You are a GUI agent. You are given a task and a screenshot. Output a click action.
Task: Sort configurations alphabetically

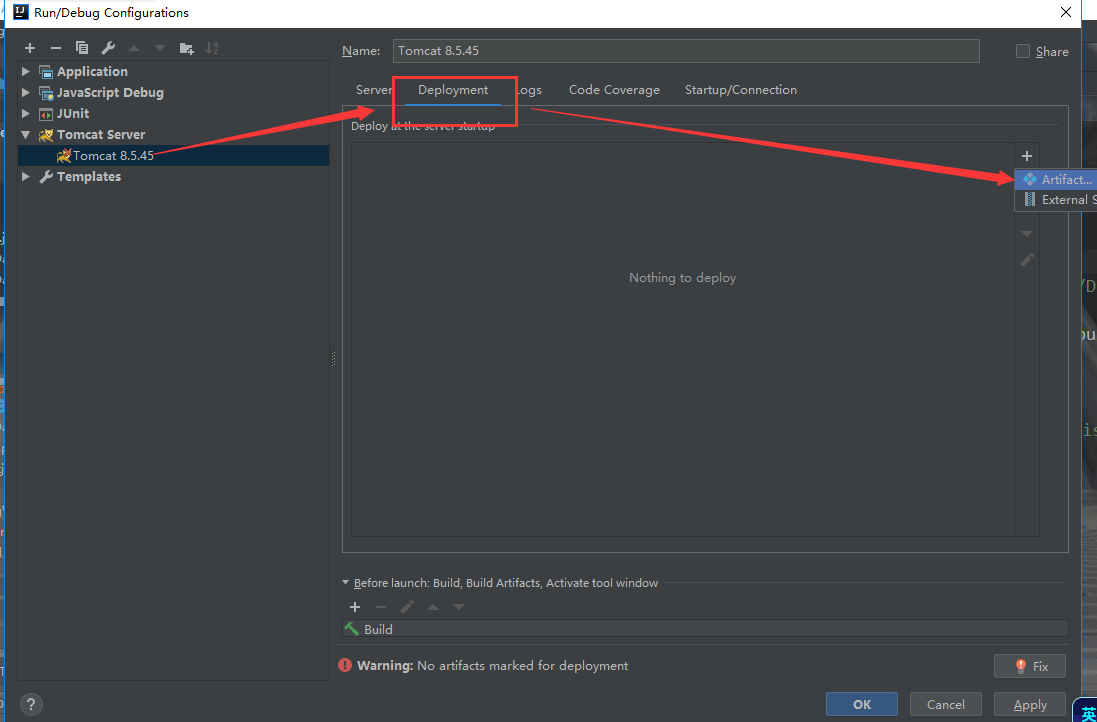212,48
